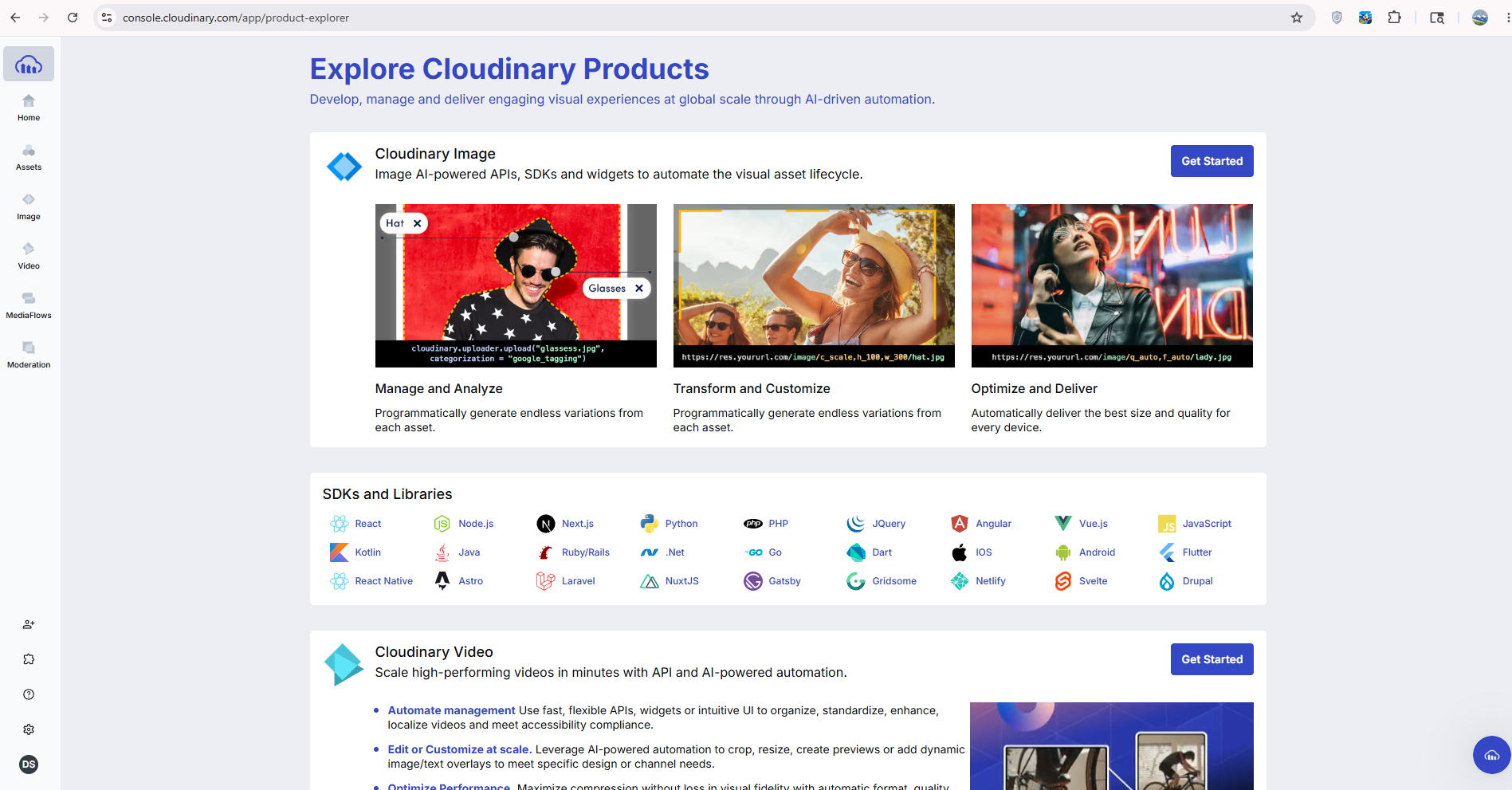Bookmark this page with the star icon
This screenshot has width=1512, height=790.
(1297, 18)
